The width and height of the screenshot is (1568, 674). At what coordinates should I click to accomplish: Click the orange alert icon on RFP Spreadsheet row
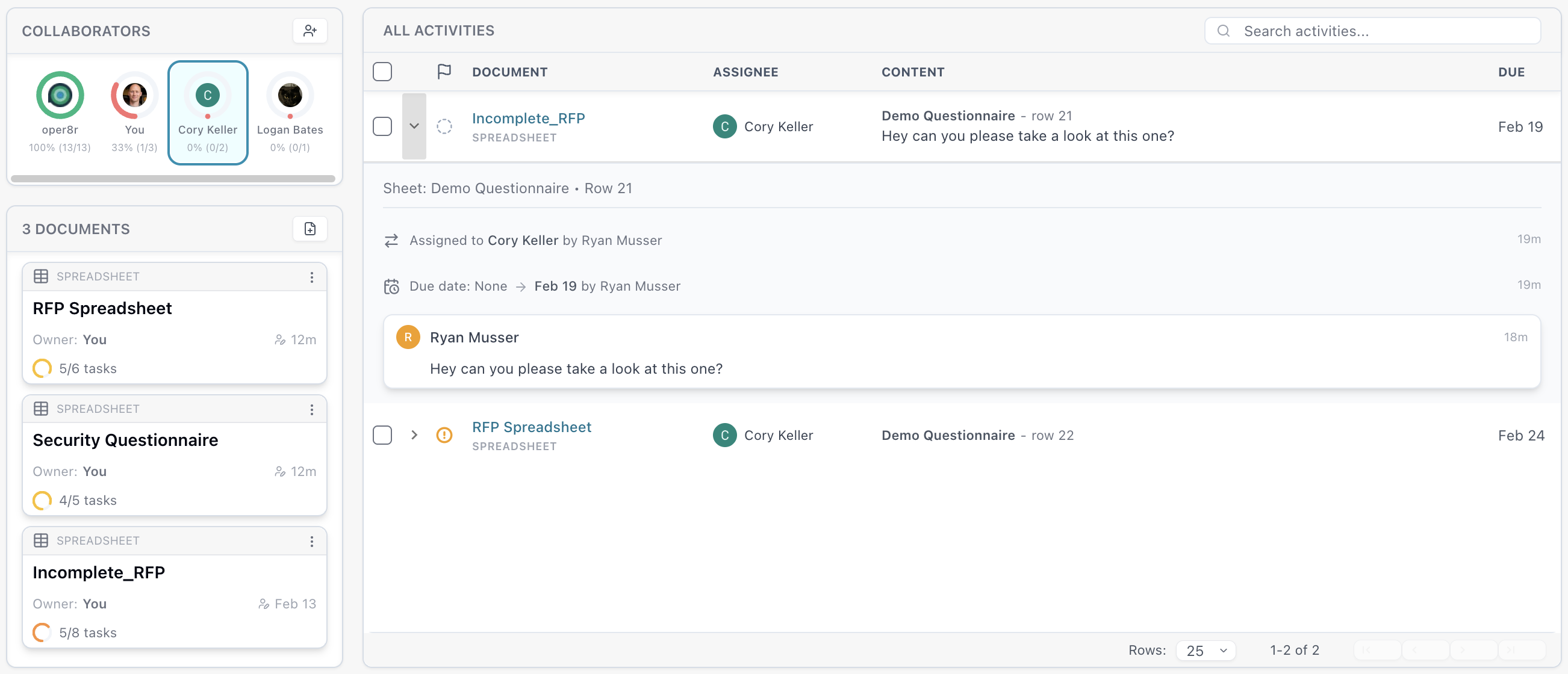(444, 435)
